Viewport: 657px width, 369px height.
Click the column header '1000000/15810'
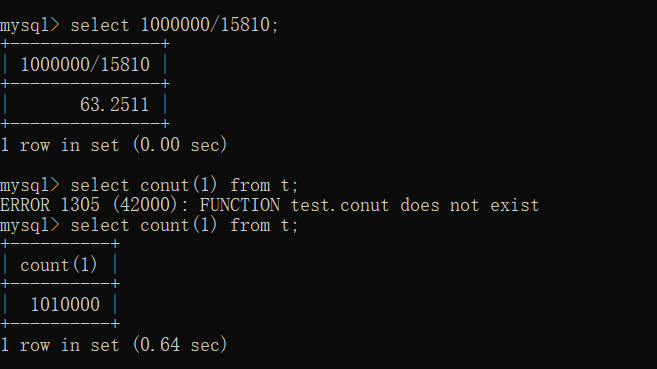pos(85,65)
